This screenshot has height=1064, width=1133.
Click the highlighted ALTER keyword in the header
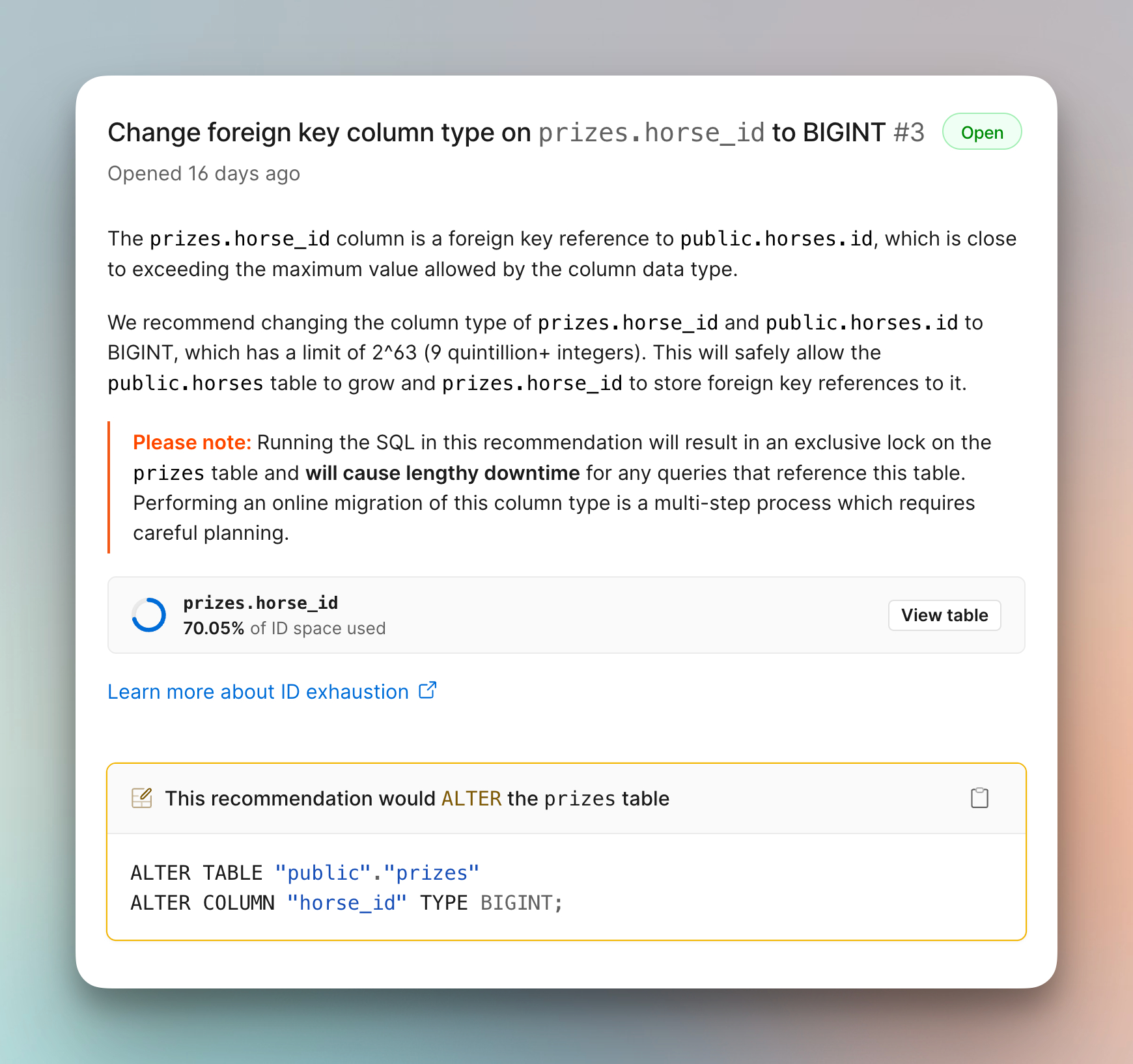click(471, 798)
